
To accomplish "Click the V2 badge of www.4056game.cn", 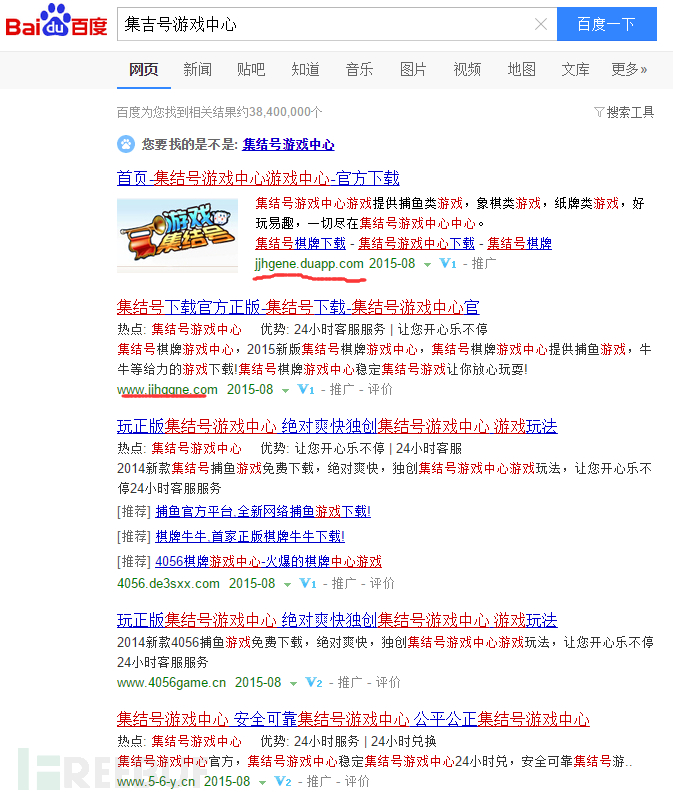I will click(x=314, y=683).
